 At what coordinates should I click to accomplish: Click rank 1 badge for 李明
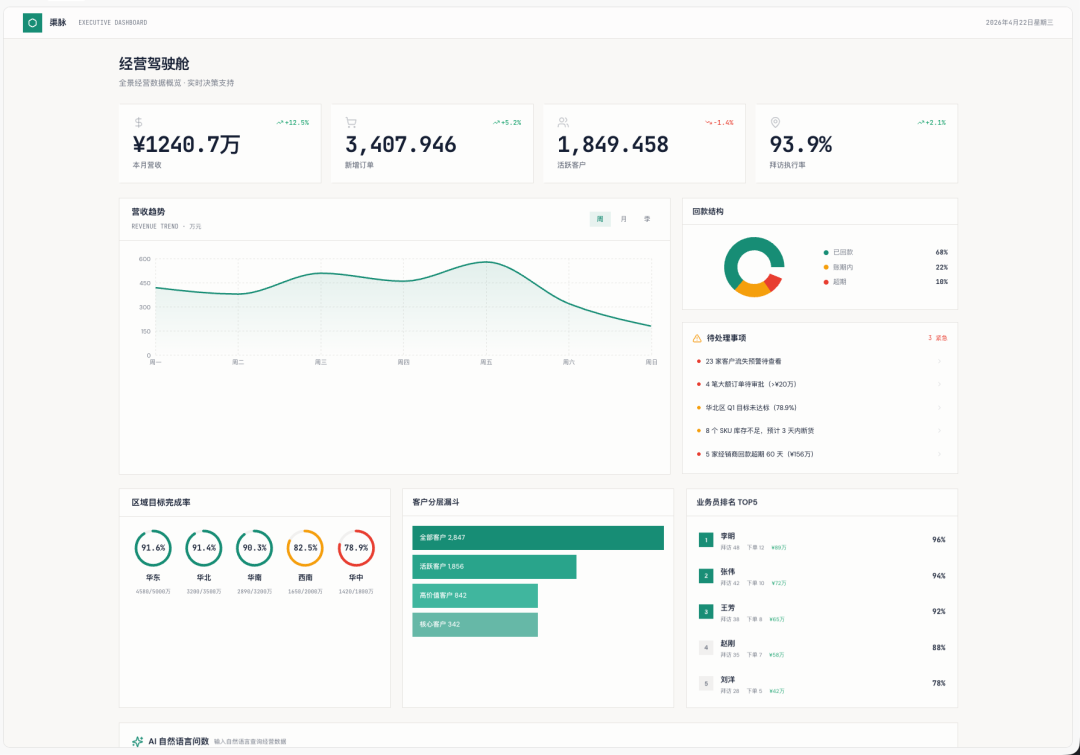point(706,540)
